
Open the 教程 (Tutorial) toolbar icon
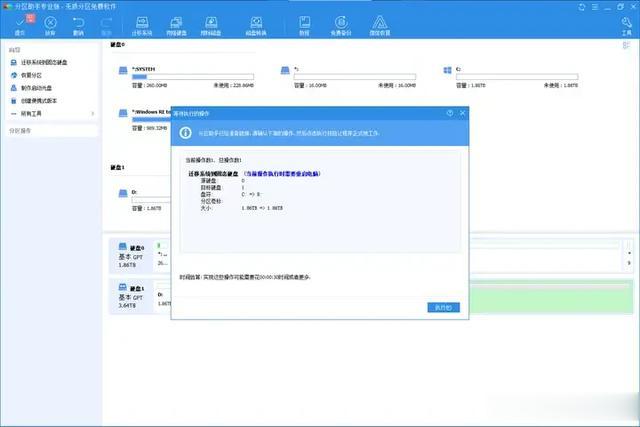[x=304, y=25]
